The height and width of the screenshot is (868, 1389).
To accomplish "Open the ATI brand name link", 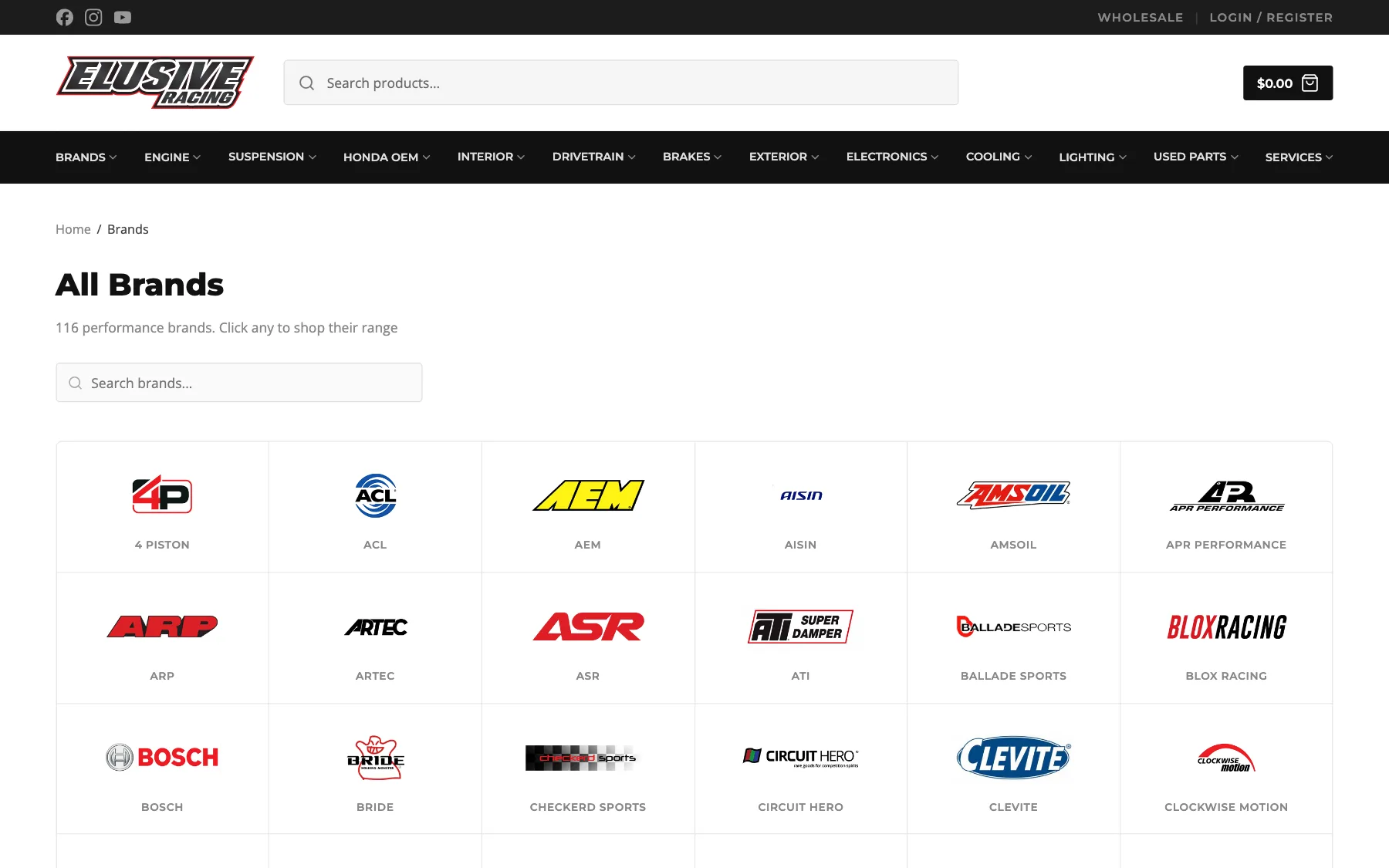I will tap(801, 676).
